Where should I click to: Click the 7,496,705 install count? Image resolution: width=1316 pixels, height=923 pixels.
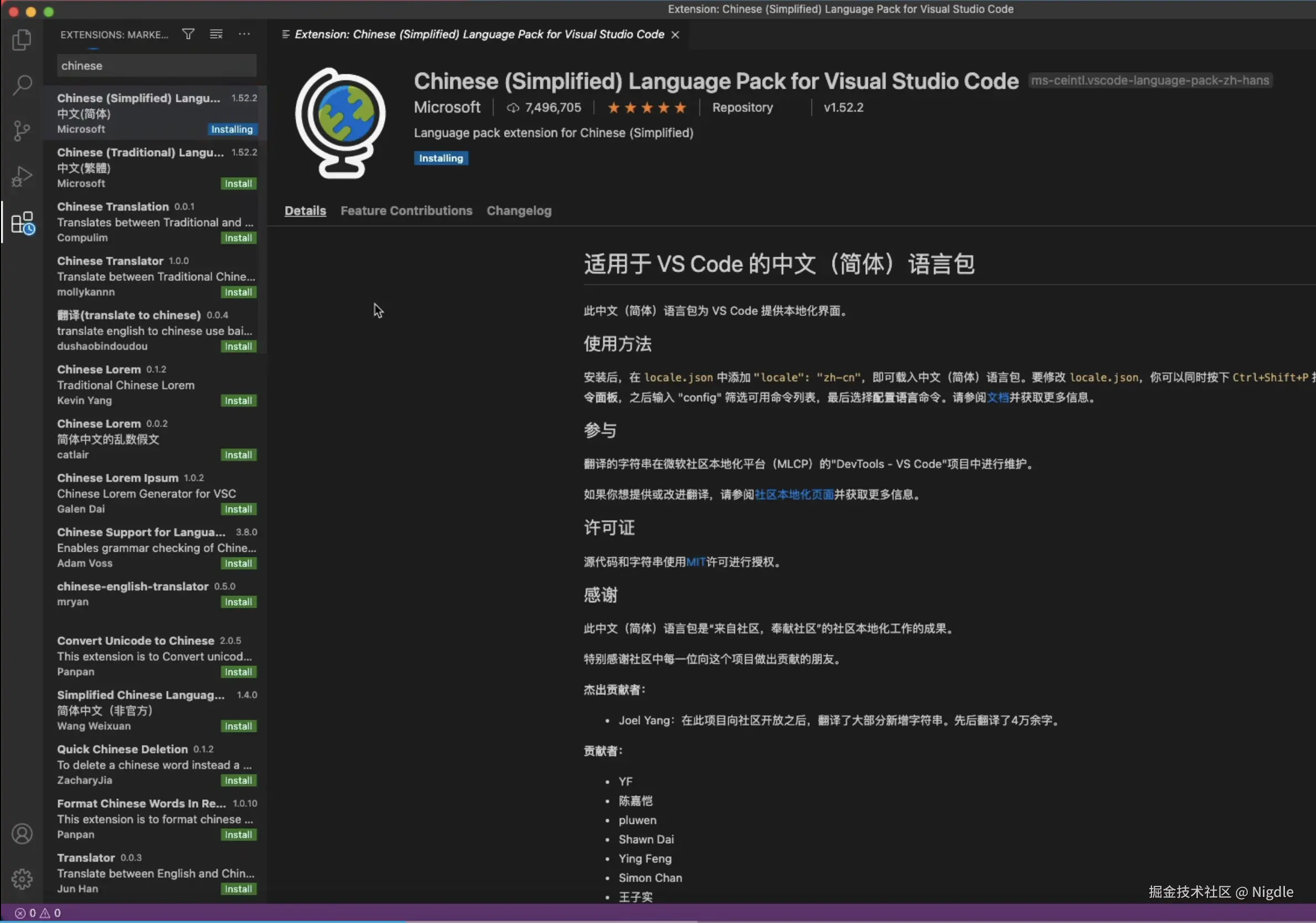553,108
